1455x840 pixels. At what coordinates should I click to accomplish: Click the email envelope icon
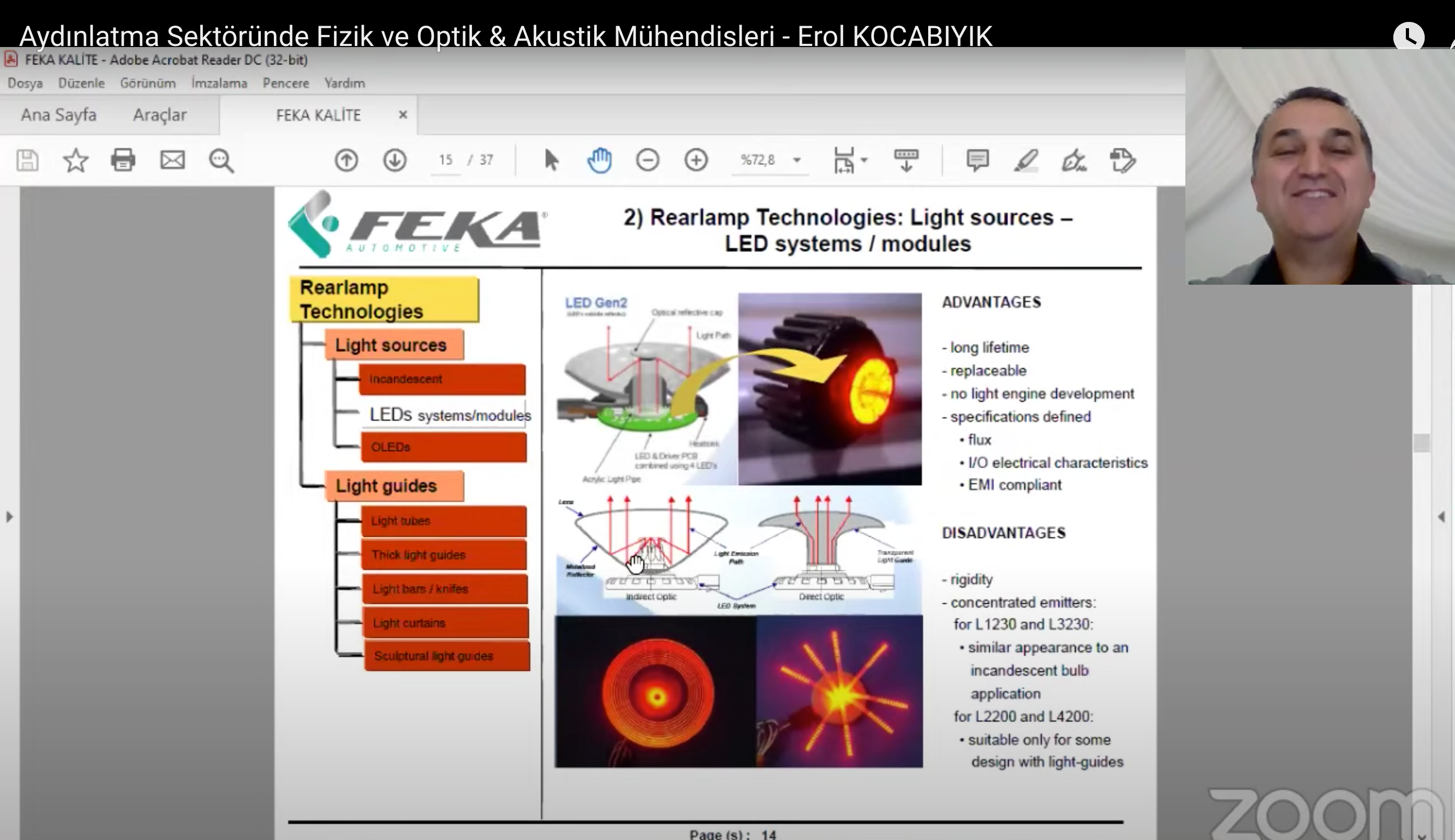172,160
